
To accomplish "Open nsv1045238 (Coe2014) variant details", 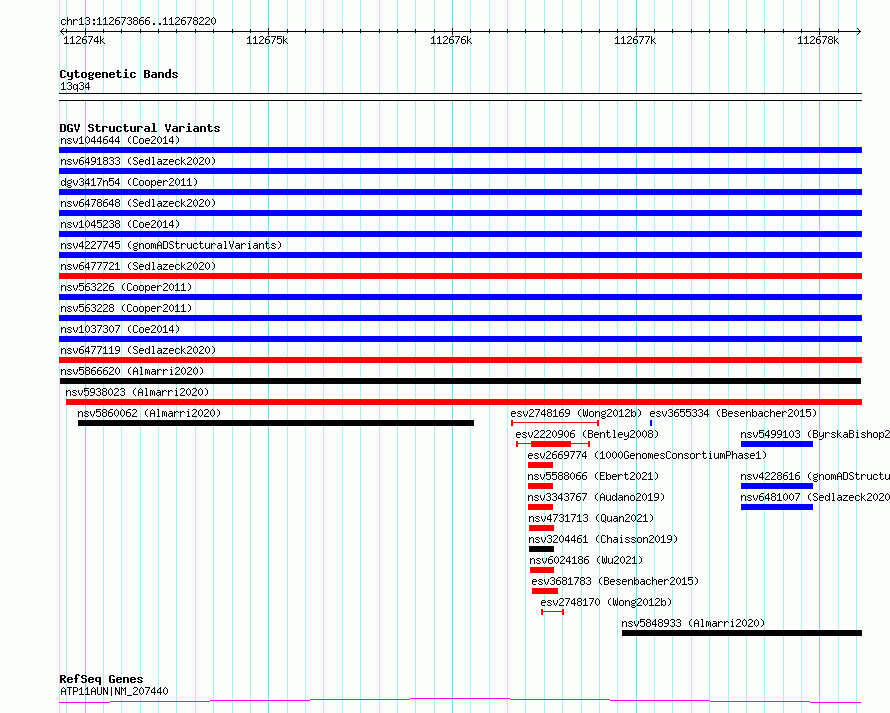I will pyautogui.click(x=120, y=224).
